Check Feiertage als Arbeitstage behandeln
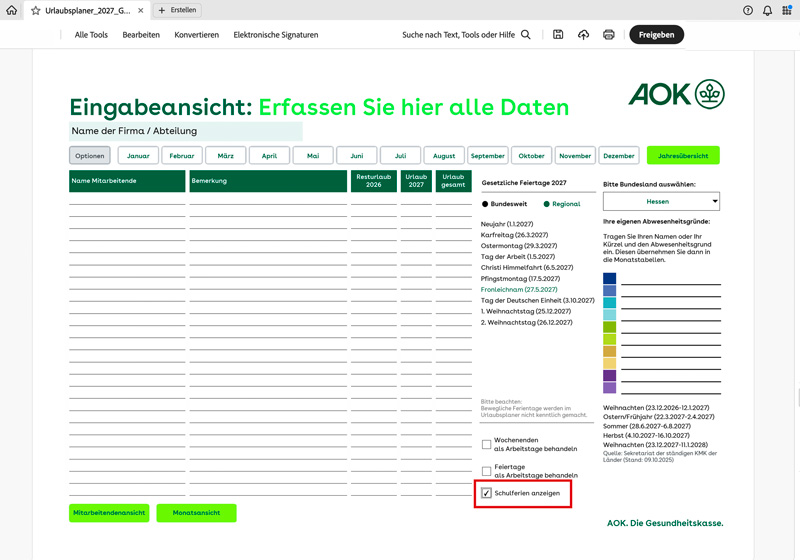 [x=487, y=470]
